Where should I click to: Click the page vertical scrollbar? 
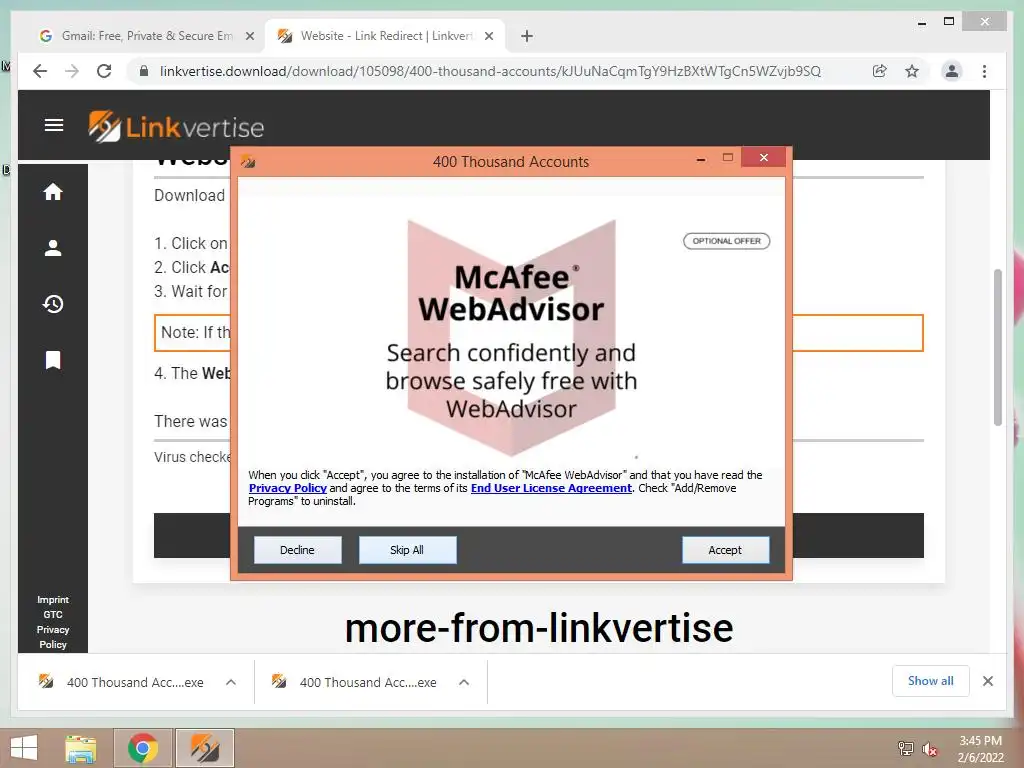coord(997,347)
